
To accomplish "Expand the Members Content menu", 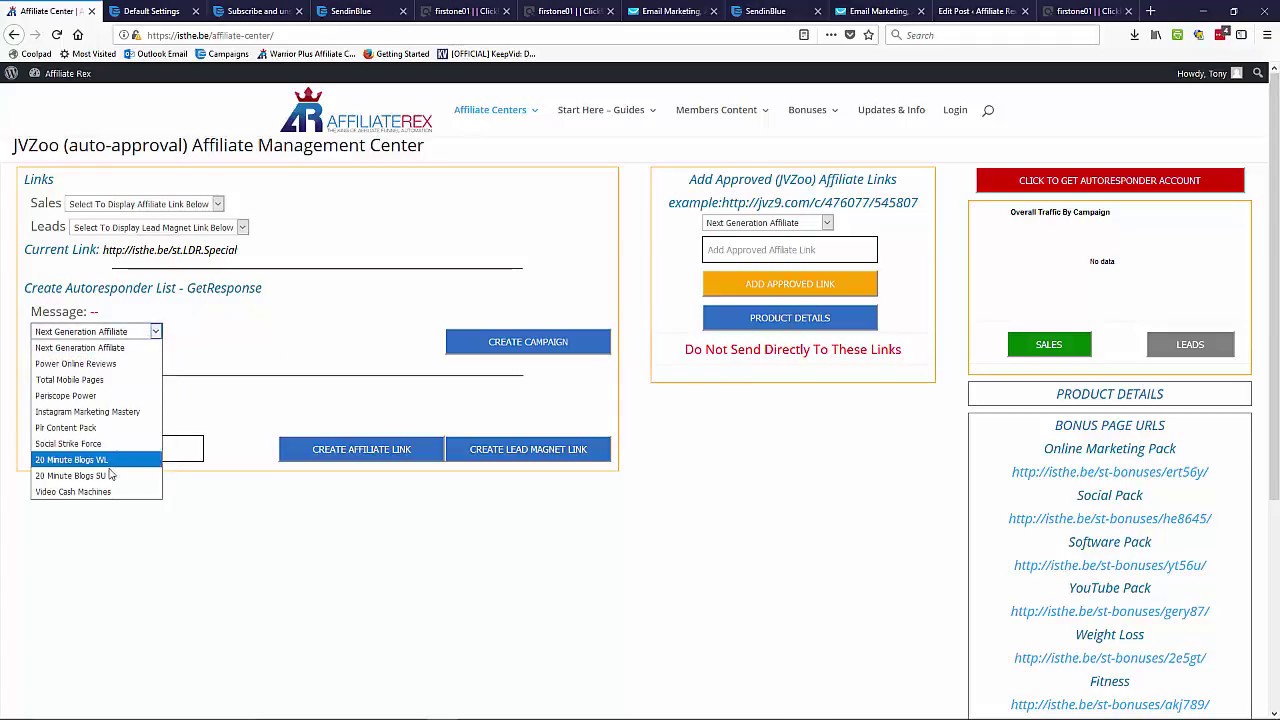I will coord(722,110).
